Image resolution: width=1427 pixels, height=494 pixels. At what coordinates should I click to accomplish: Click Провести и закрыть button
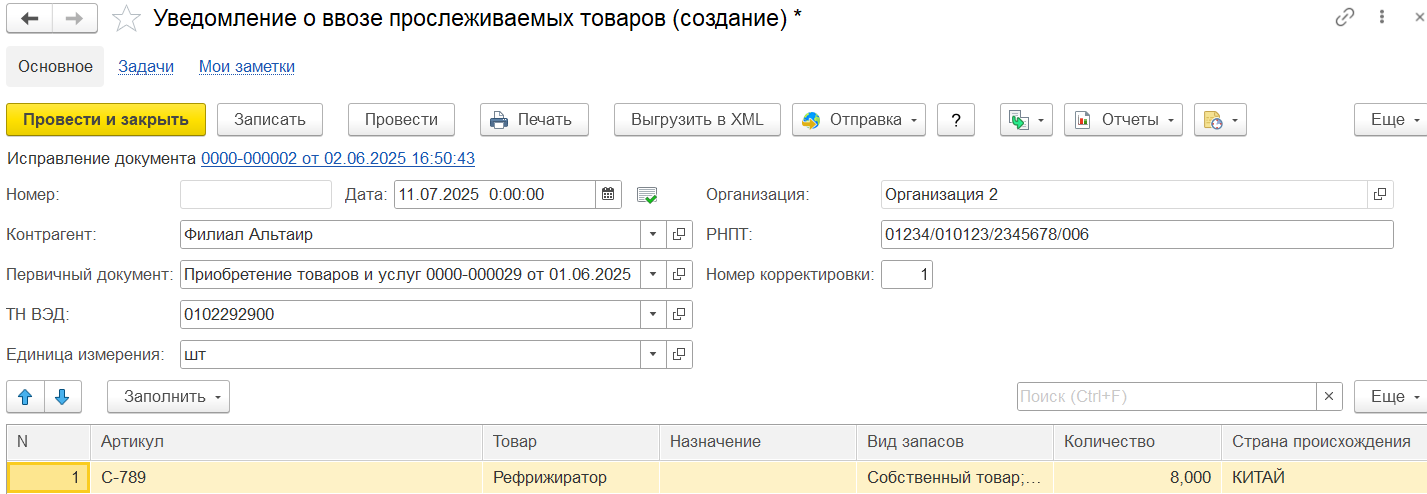point(106,120)
